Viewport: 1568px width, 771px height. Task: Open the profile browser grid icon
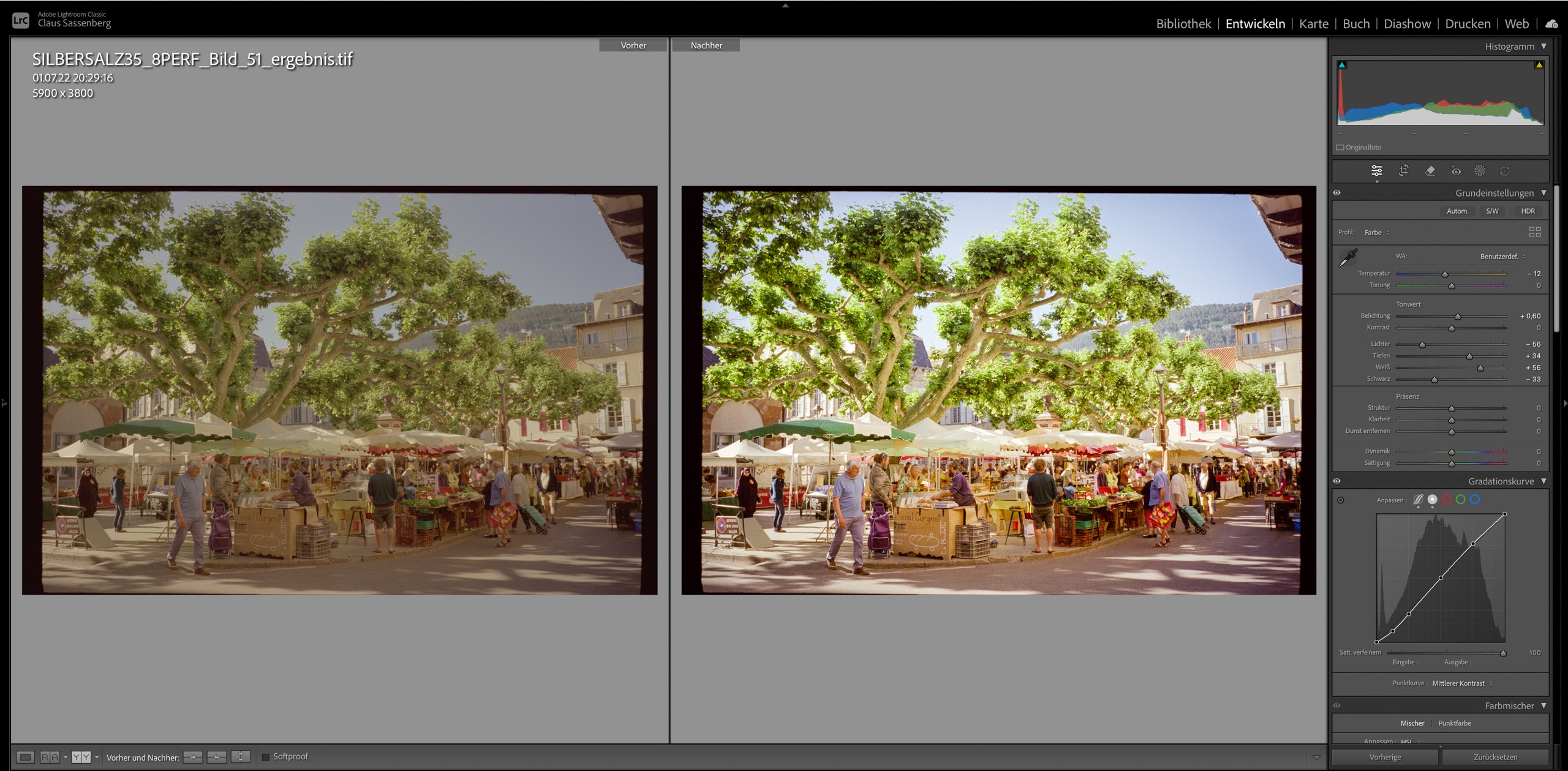[1535, 232]
